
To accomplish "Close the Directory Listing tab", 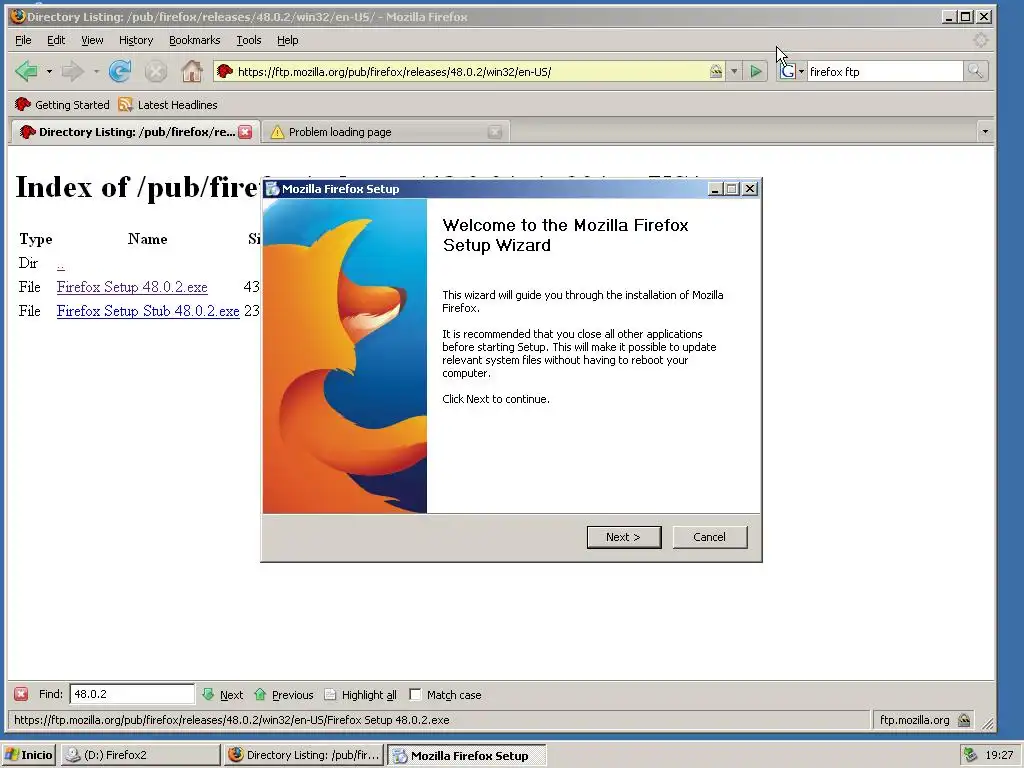I will 245,132.
